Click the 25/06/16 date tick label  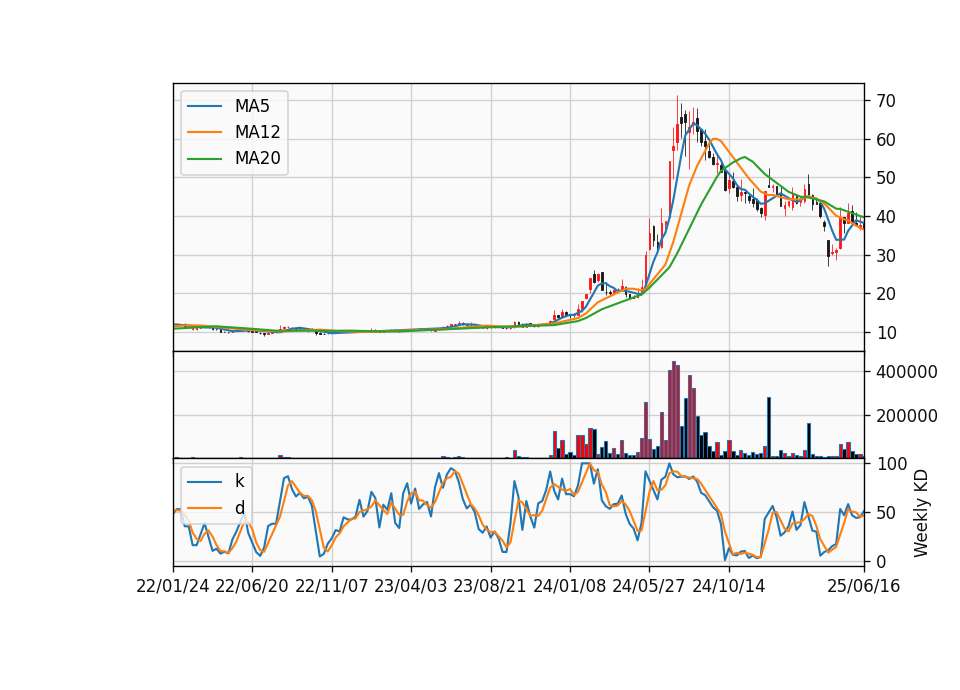point(864,586)
